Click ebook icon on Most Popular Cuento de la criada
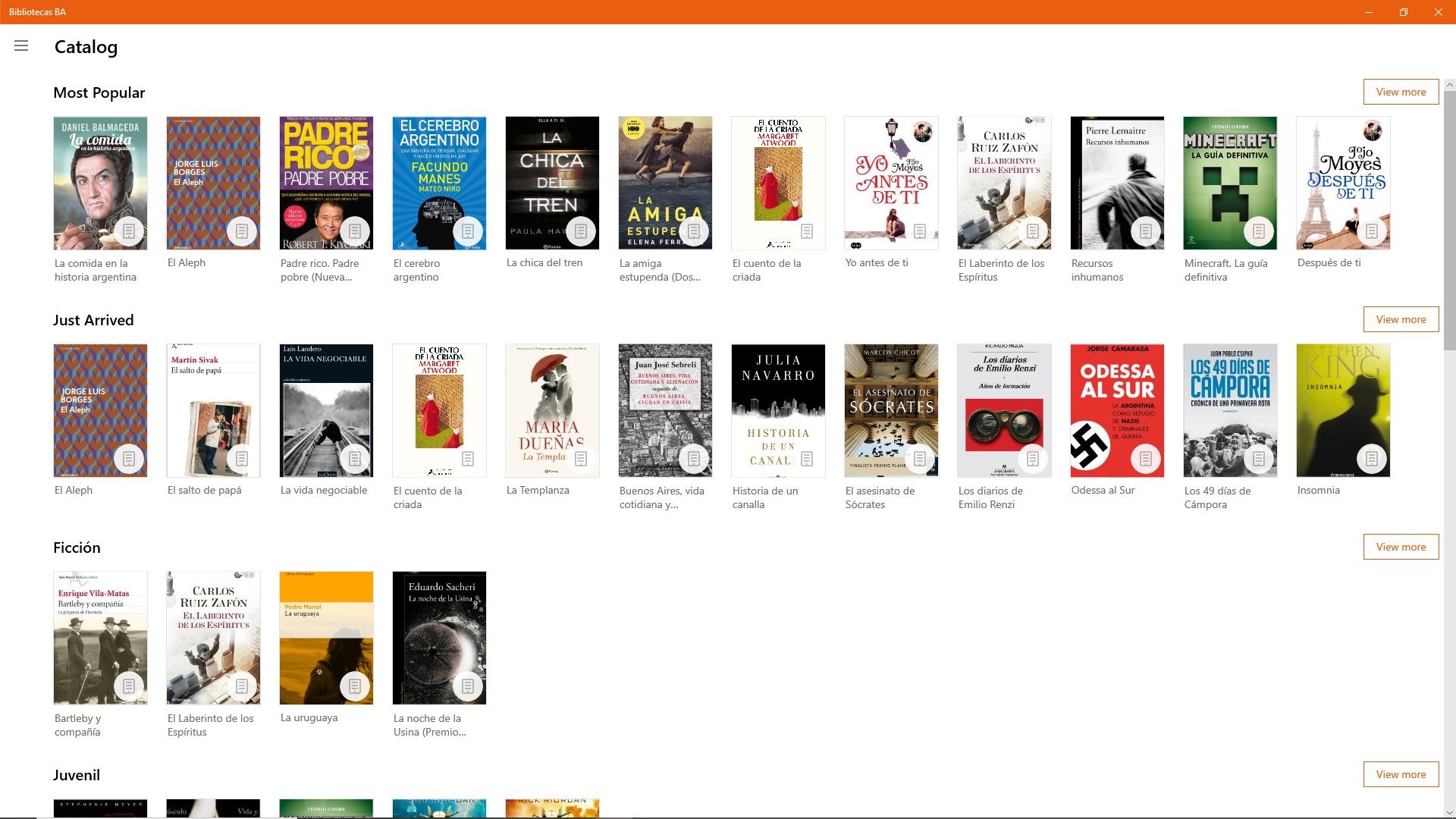Image resolution: width=1456 pixels, height=819 pixels. click(x=807, y=231)
